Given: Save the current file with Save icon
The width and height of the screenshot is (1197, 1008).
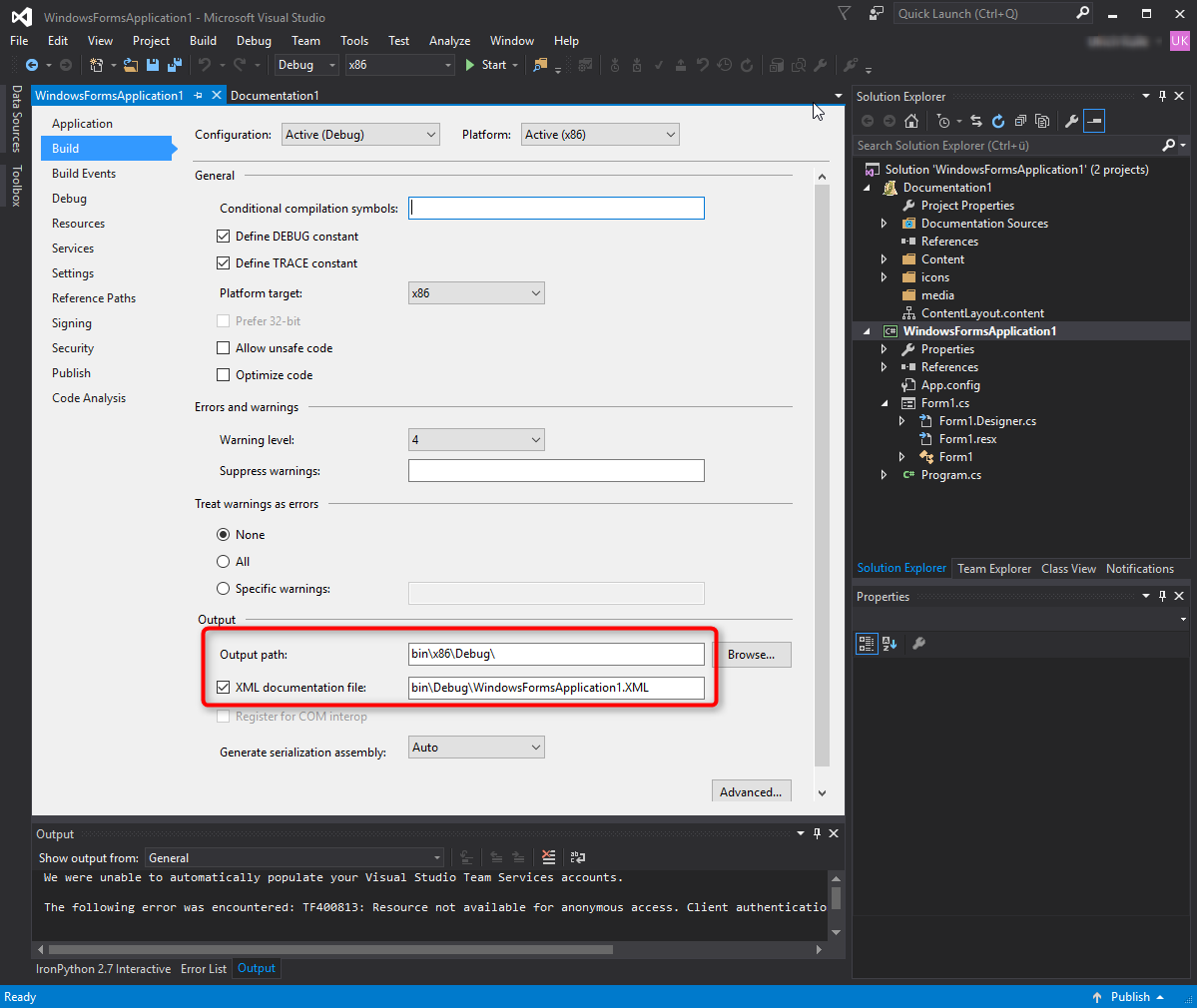Looking at the screenshot, I should (x=153, y=65).
